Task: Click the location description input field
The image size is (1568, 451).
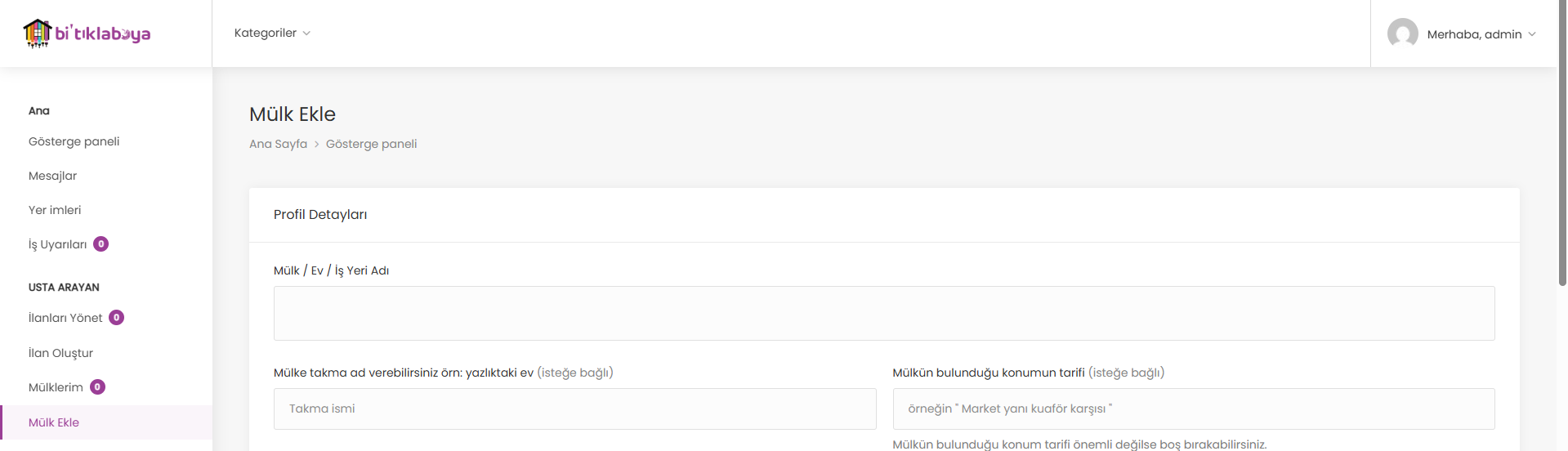Action: point(1194,409)
